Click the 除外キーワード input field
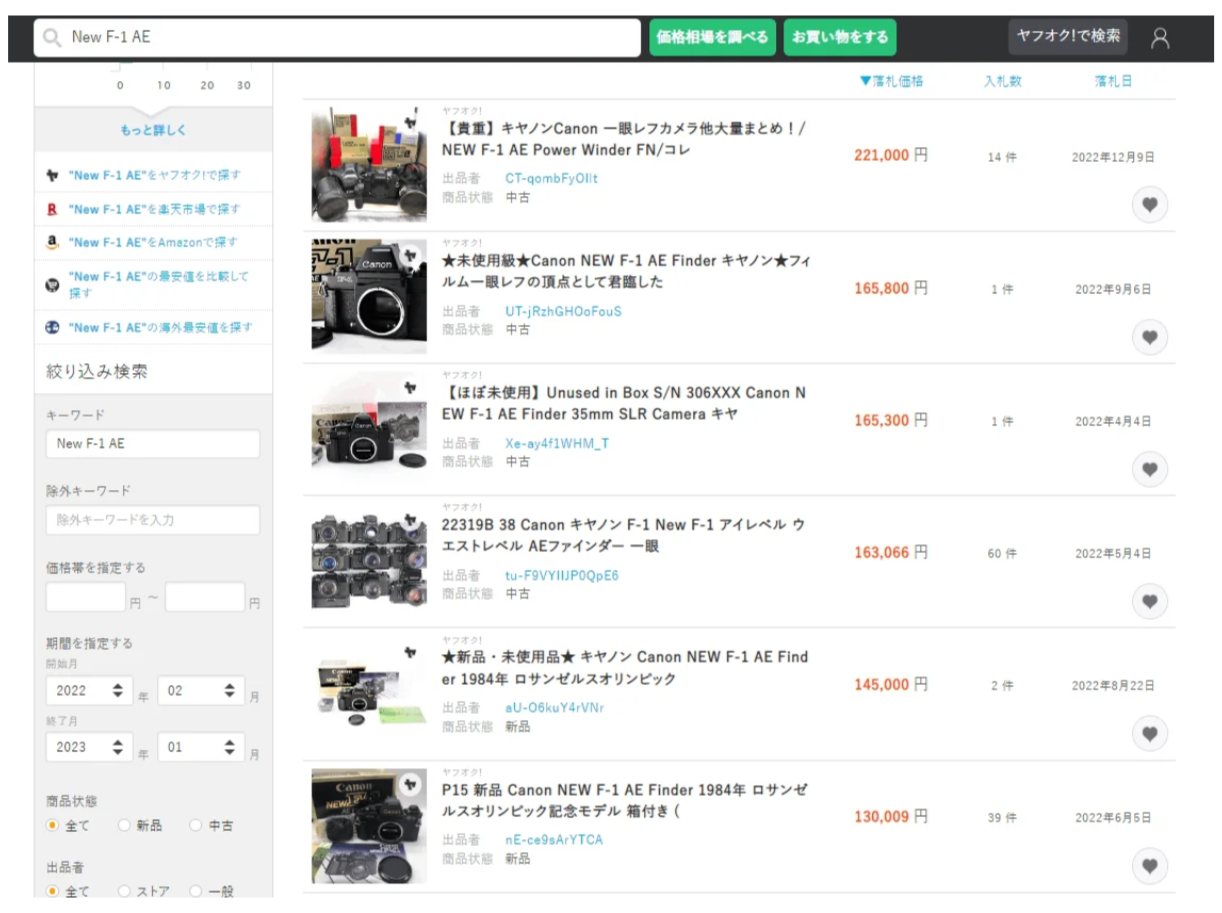This screenshot has width=1222, height=913. click(x=153, y=520)
